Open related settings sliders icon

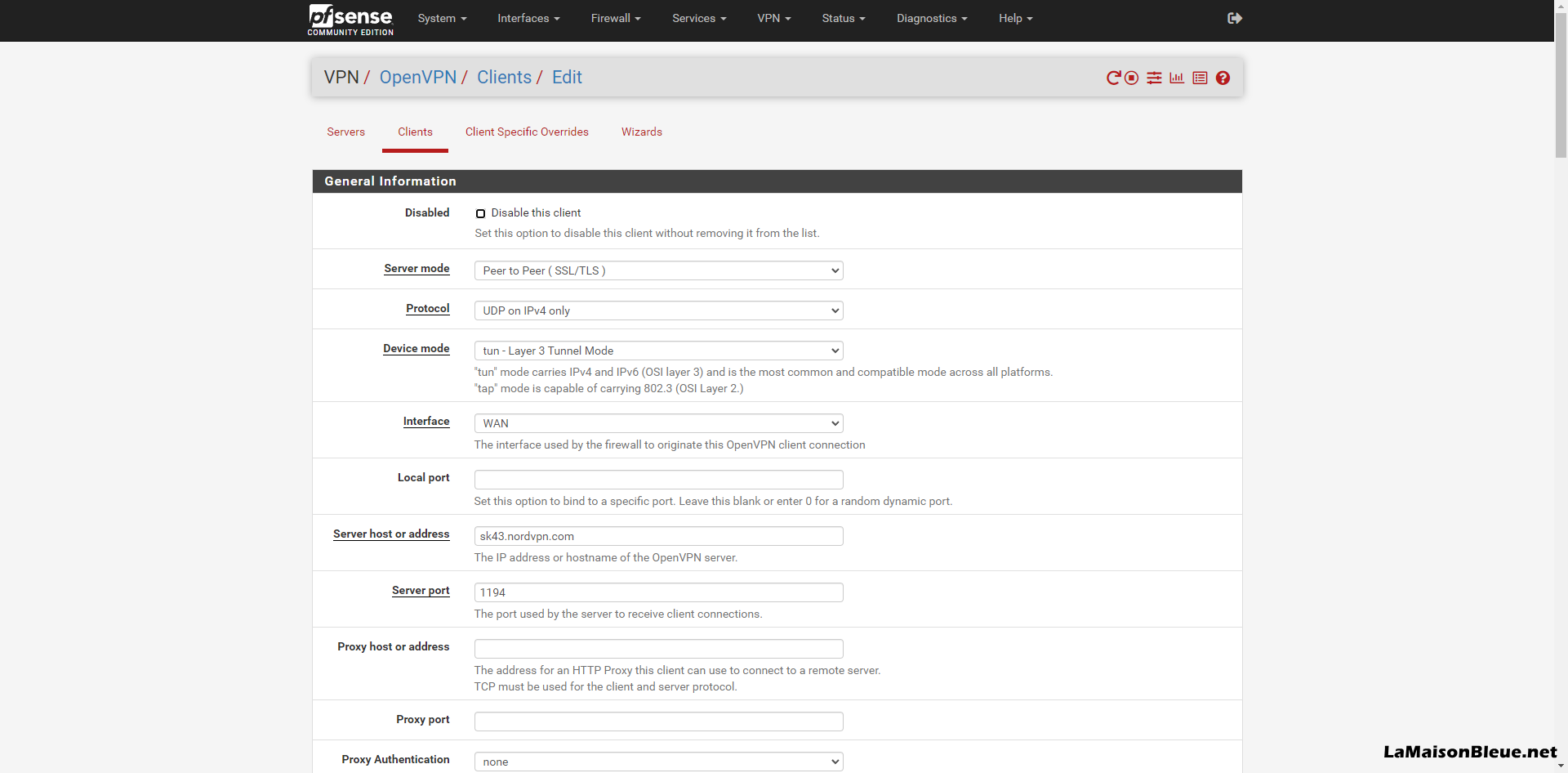tap(1154, 78)
